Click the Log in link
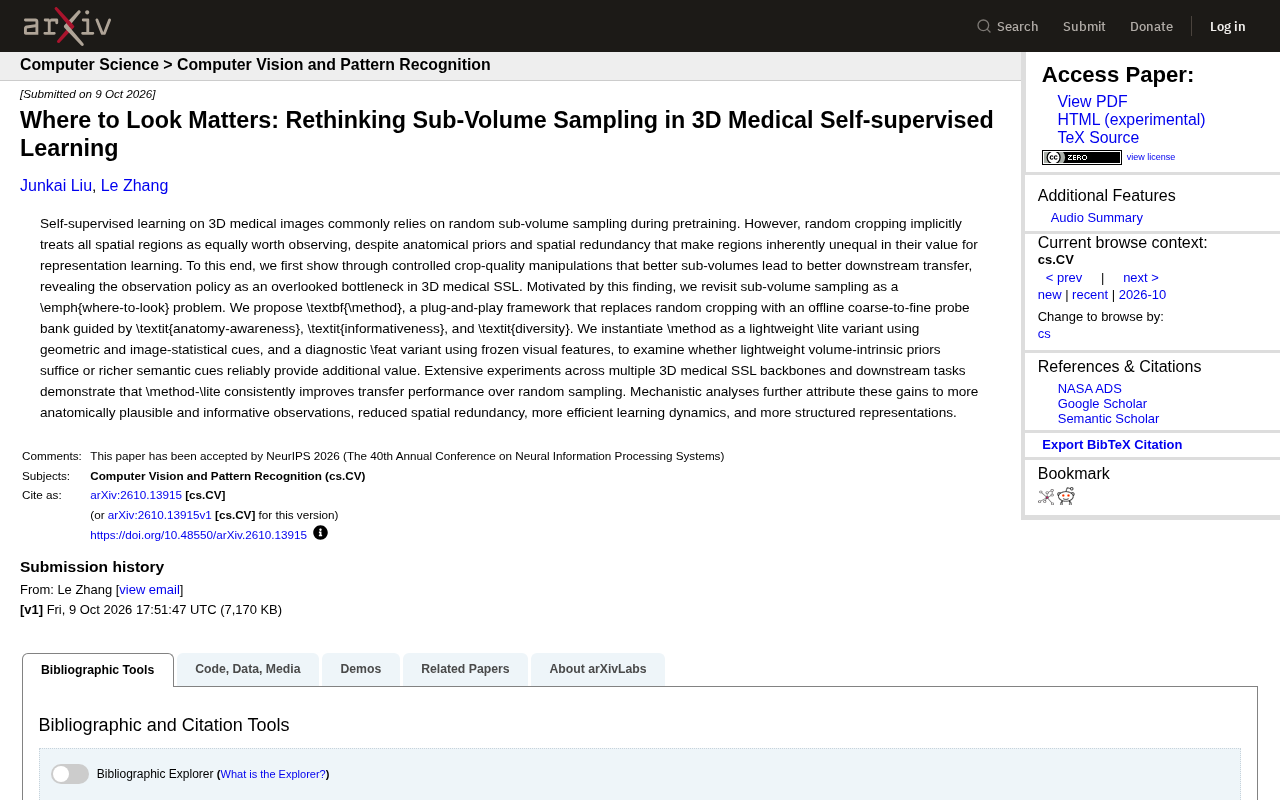This screenshot has height=800, width=1280. pyautogui.click(x=1227, y=26)
